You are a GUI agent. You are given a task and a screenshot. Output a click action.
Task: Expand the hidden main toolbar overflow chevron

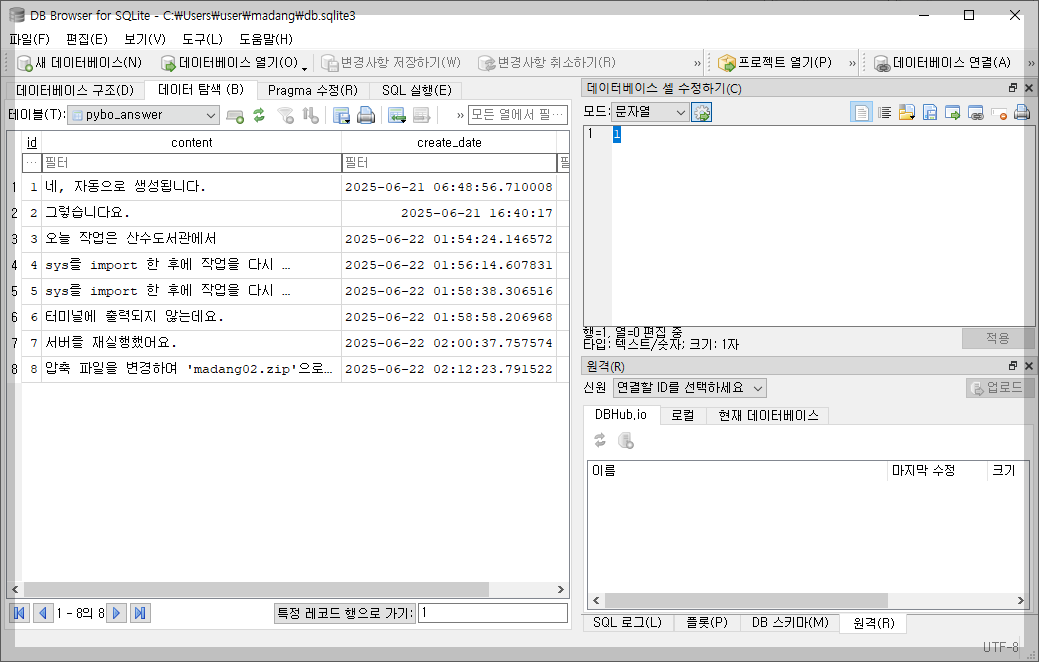[x=697, y=64]
